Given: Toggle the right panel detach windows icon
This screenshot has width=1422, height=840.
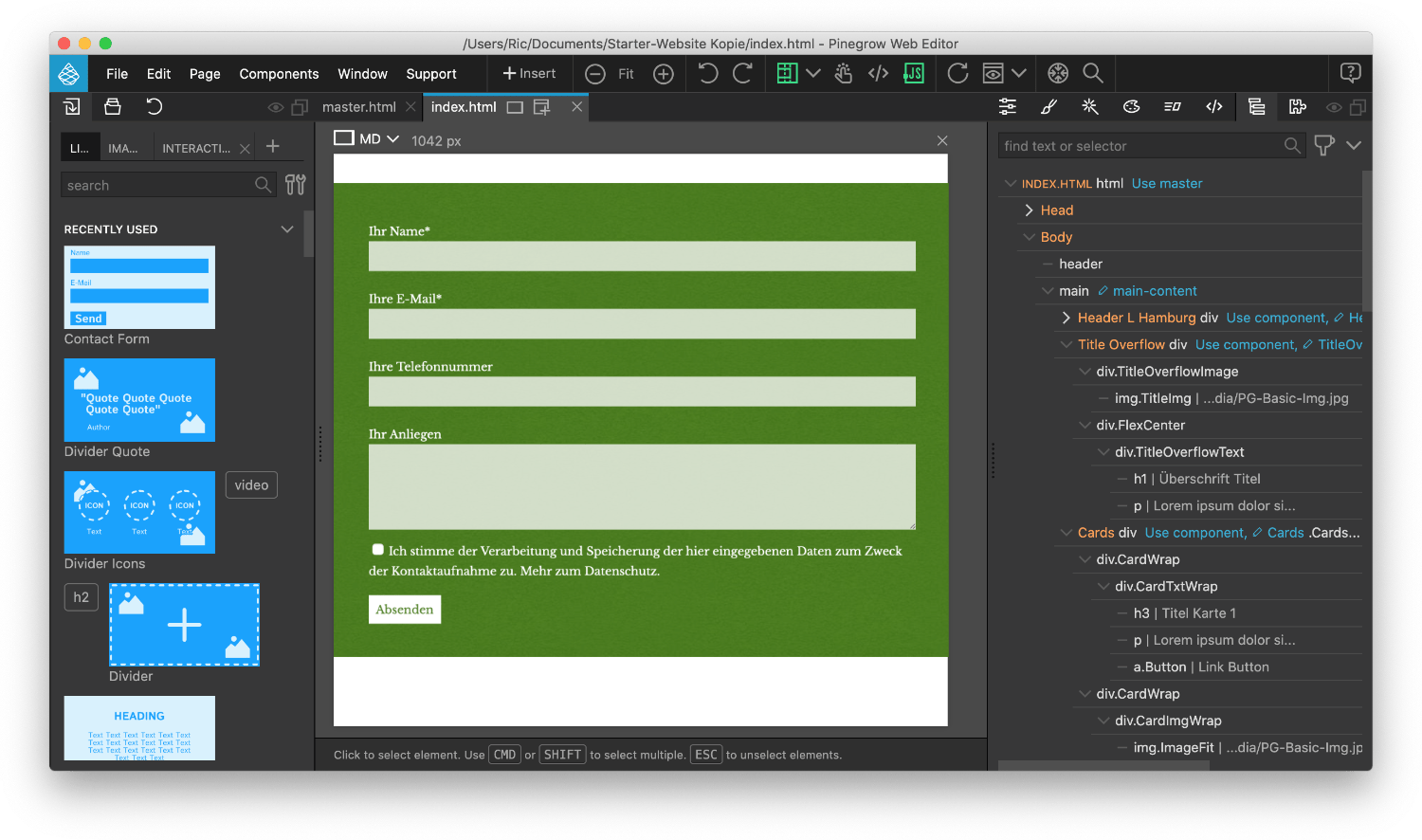Looking at the screenshot, I should (1358, 107).
